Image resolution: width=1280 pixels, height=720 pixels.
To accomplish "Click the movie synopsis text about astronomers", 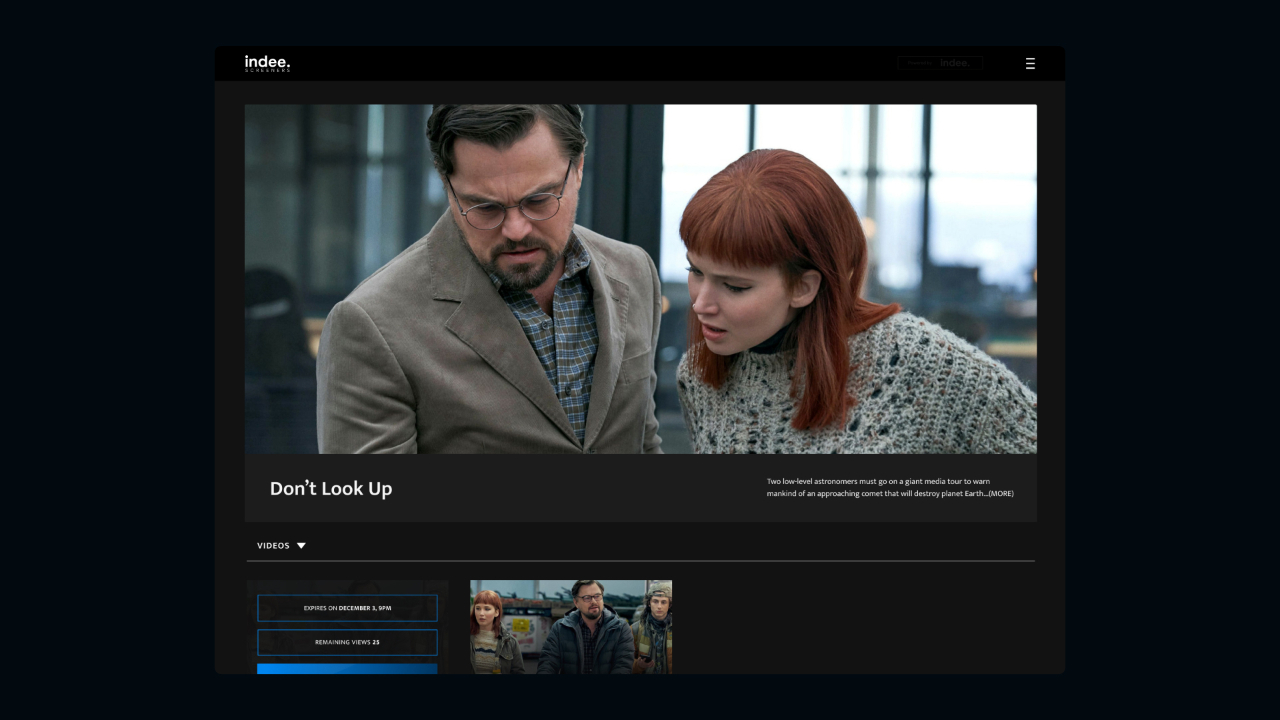I will point(878,482).
